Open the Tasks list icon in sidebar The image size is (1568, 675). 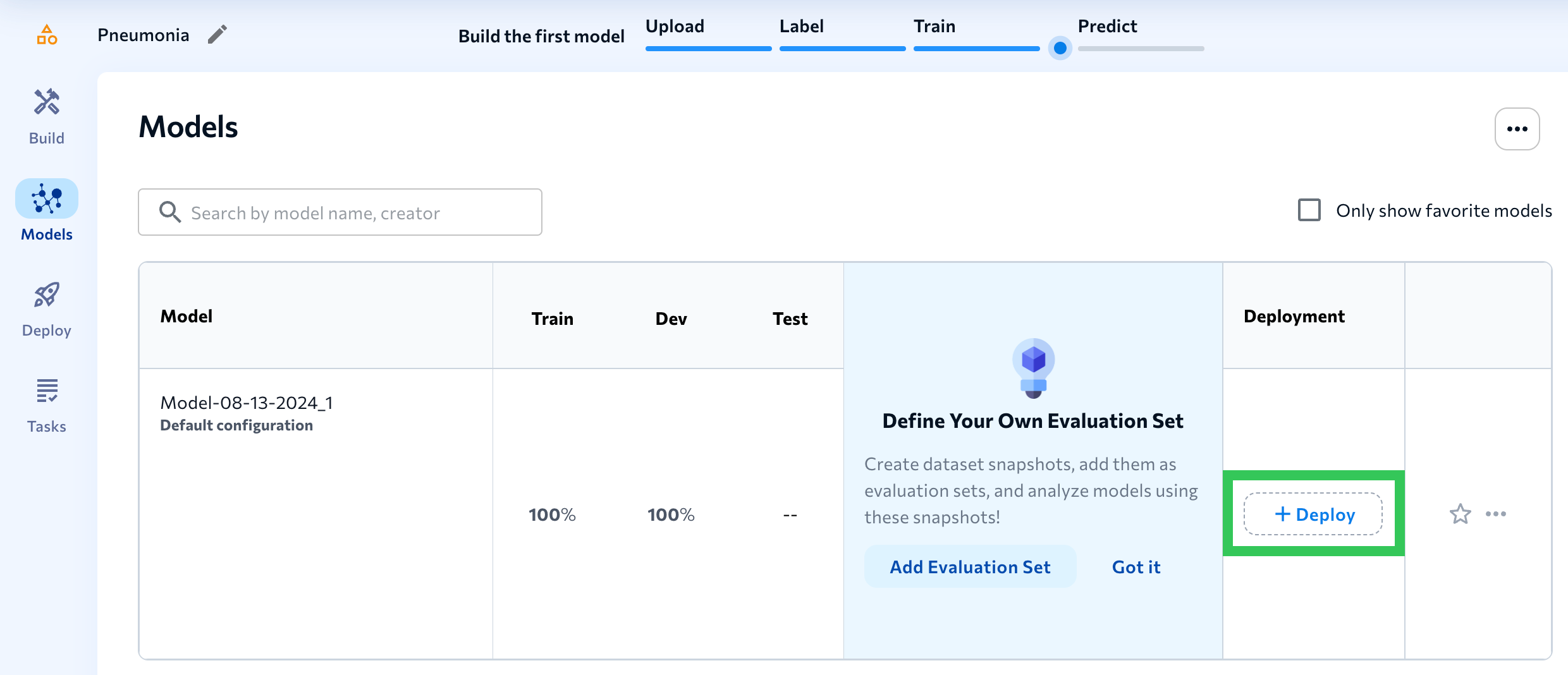click(x=47, y=391)
